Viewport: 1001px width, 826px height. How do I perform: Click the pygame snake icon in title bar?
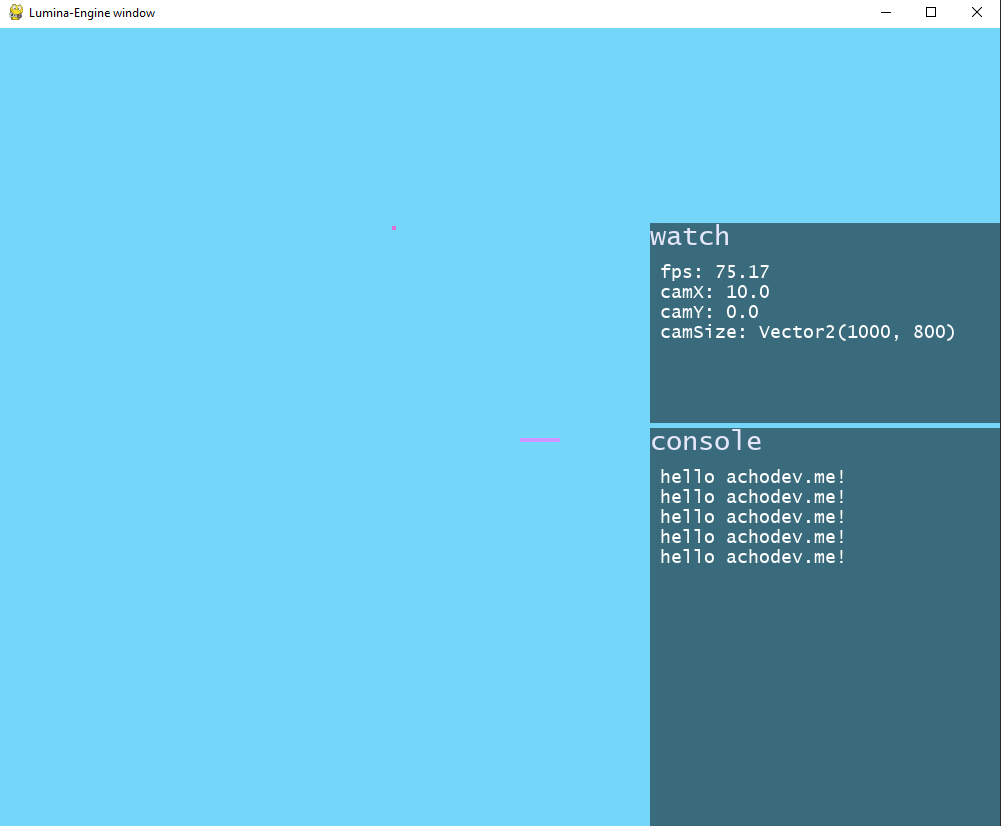point(16,13)
